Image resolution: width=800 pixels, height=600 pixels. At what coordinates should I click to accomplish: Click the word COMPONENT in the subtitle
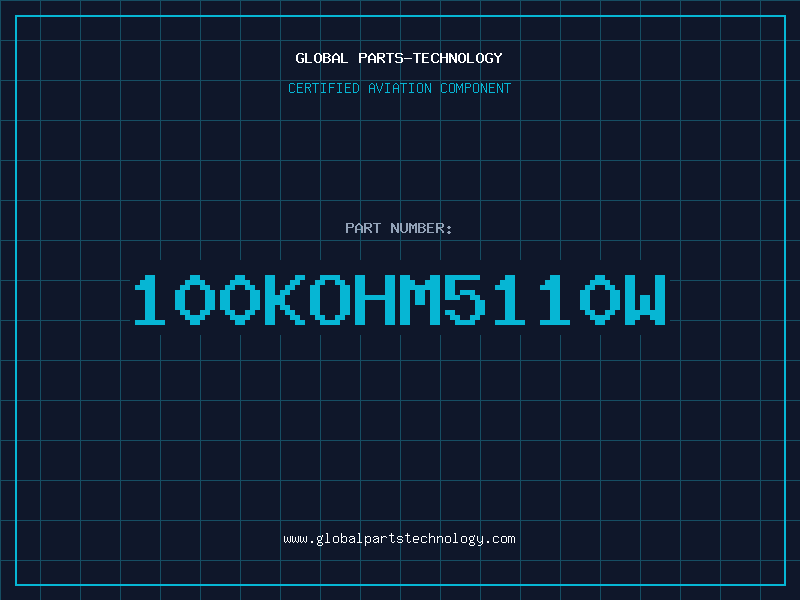click(x=476, y=88)
